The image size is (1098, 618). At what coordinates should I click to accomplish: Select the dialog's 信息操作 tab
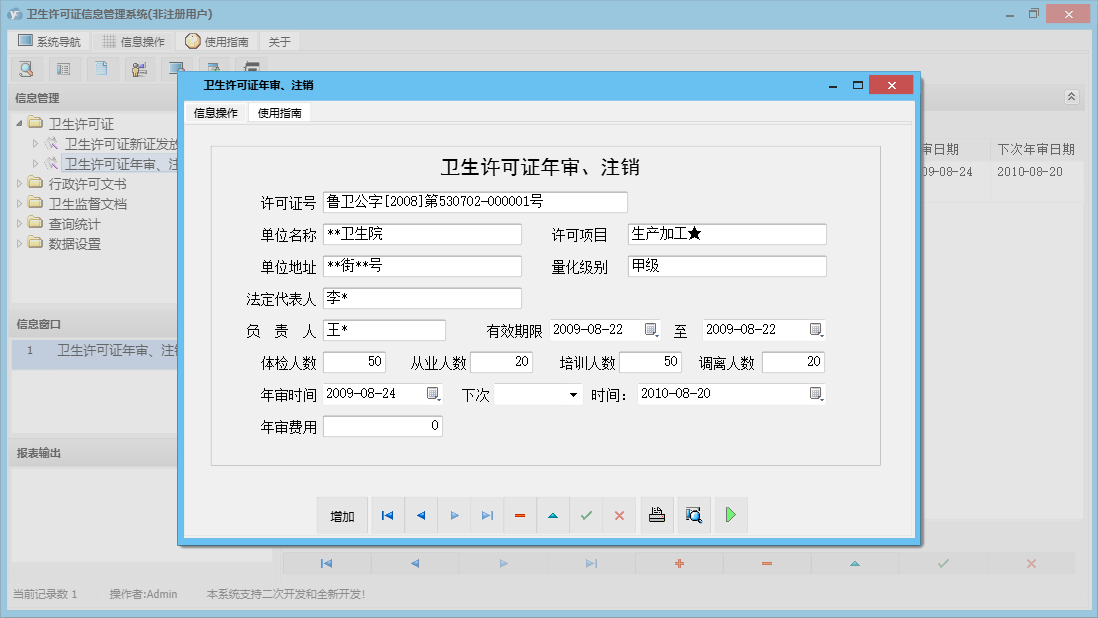215,113
